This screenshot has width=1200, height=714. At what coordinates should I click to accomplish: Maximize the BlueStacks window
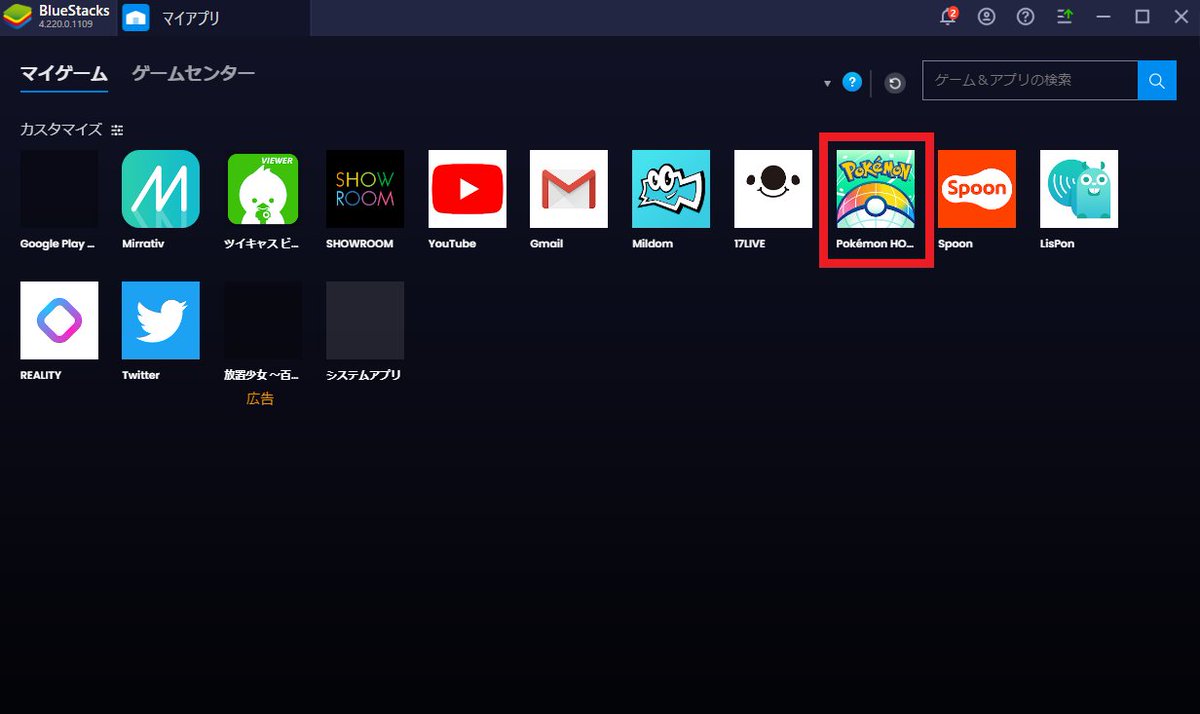point(1142,17)
